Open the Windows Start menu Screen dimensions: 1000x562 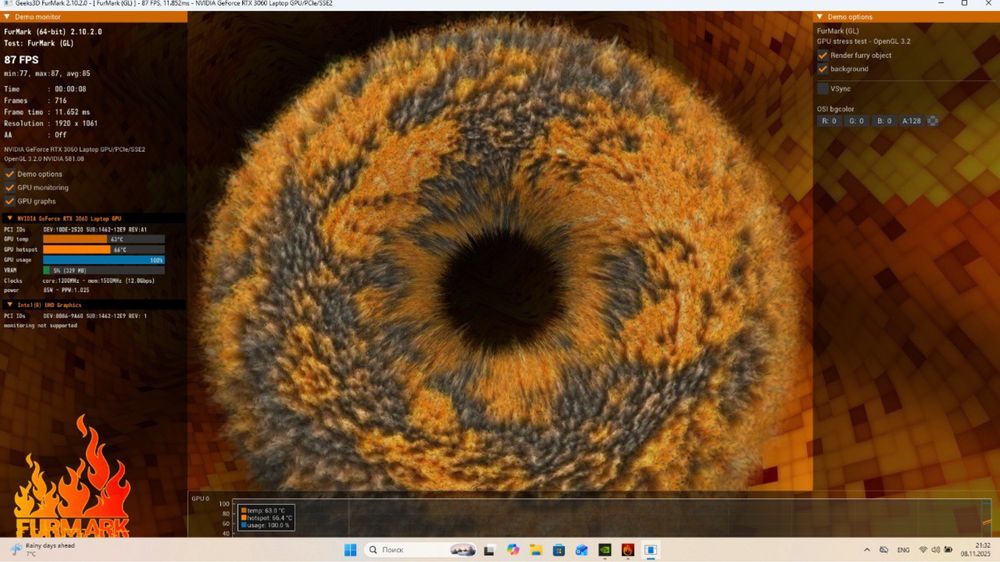click(350, 550)
